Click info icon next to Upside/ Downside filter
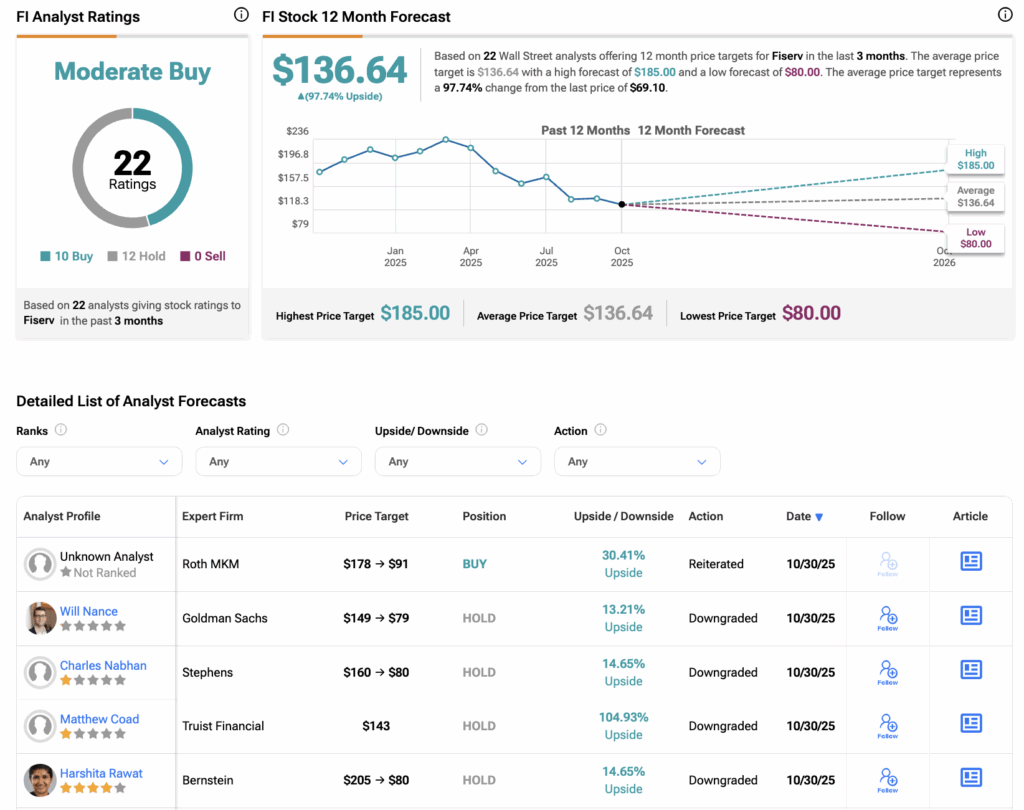This screenshot has width=1024, height=810. coord(481,430)
